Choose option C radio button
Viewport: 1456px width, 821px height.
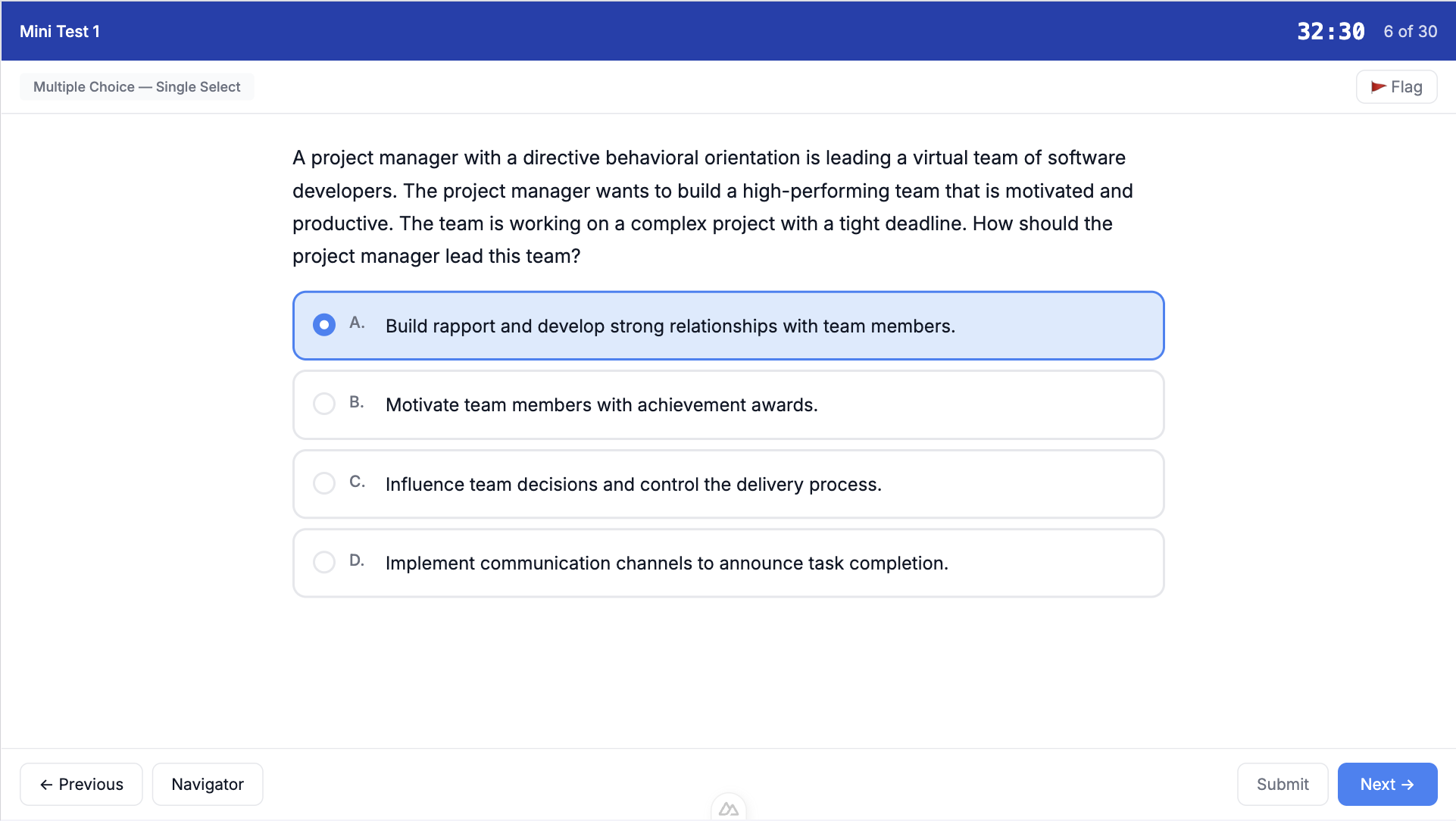point(324,483)
